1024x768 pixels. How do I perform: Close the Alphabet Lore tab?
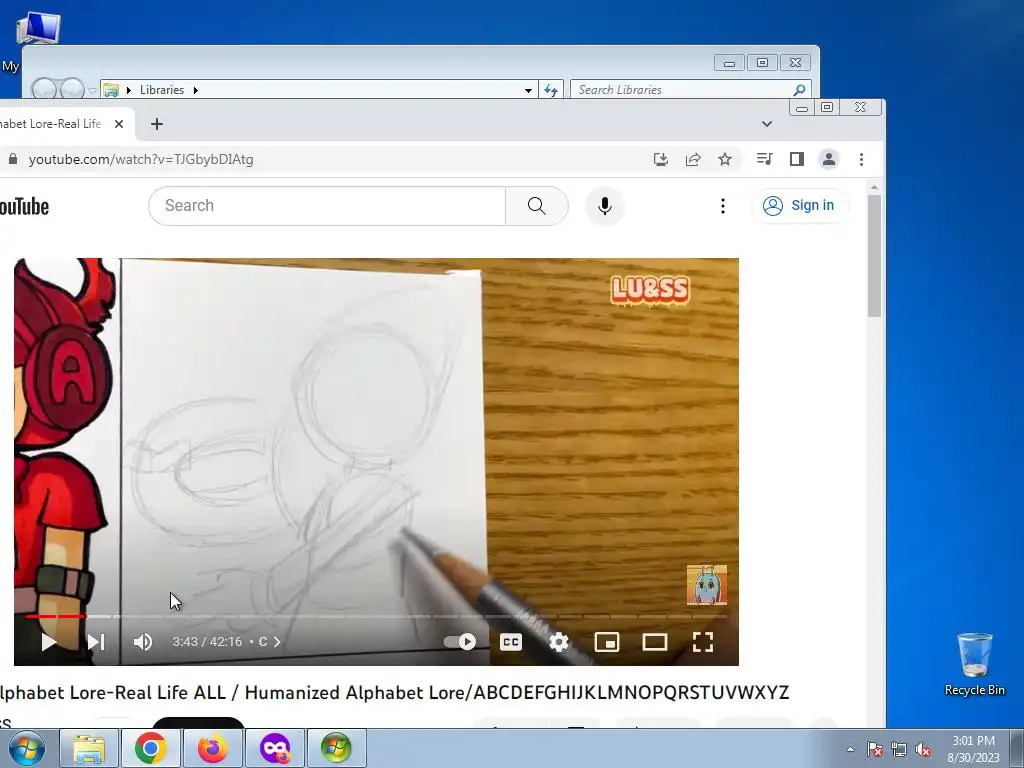[119, 124]
